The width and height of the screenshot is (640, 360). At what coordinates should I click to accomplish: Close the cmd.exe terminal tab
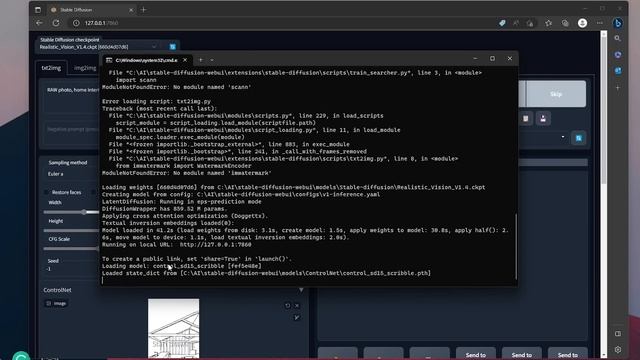click(x=185, y=60)
